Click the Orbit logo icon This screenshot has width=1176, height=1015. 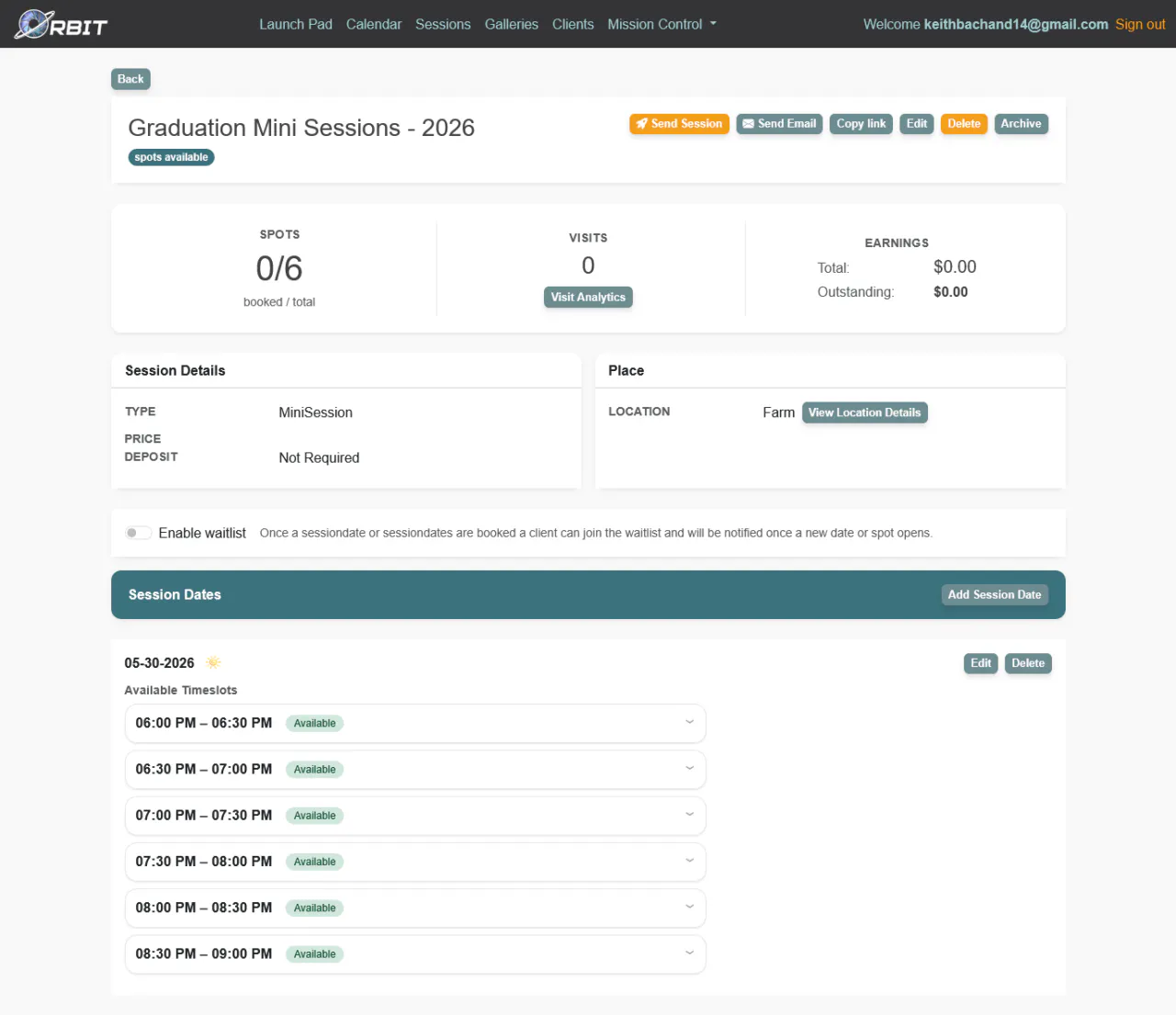coord(61,24)
